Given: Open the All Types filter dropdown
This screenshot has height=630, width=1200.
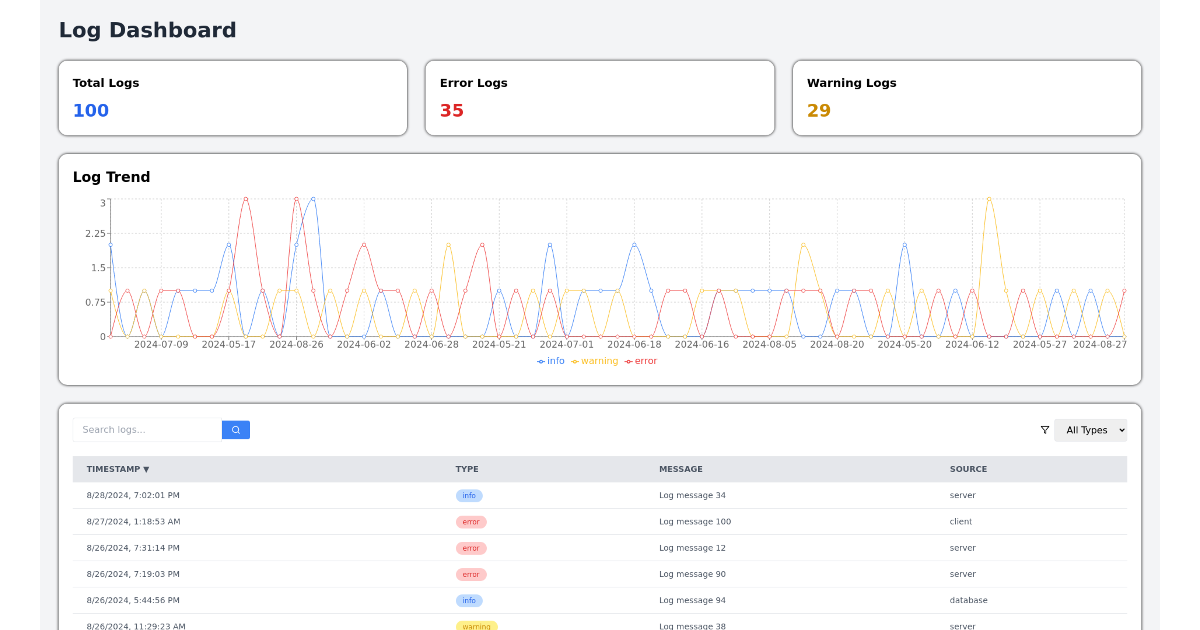Looking at the screenshot, I should click(x=1090, y=430).
